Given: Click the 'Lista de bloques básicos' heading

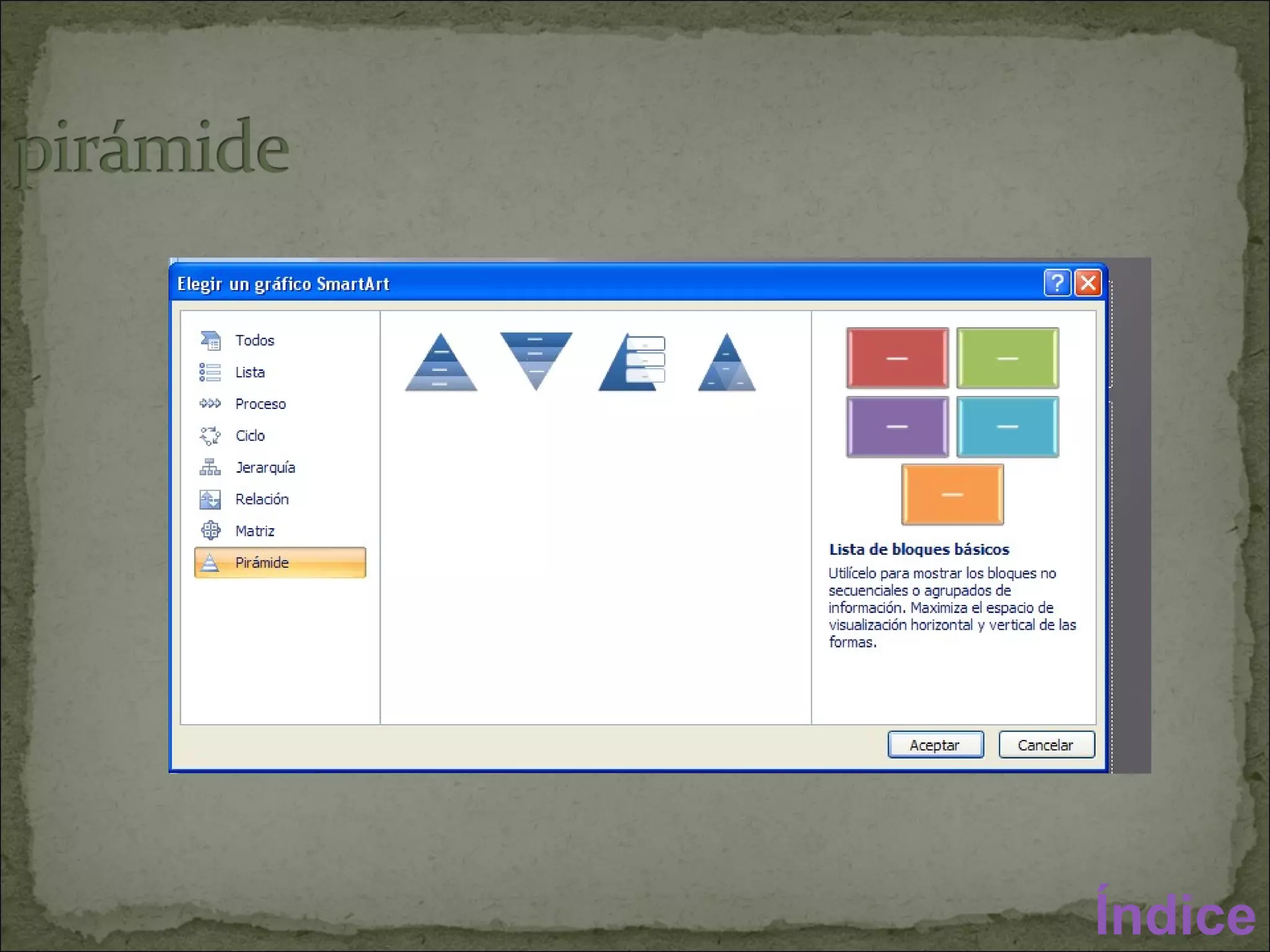Looking at the screenshot, I should 919,549.
